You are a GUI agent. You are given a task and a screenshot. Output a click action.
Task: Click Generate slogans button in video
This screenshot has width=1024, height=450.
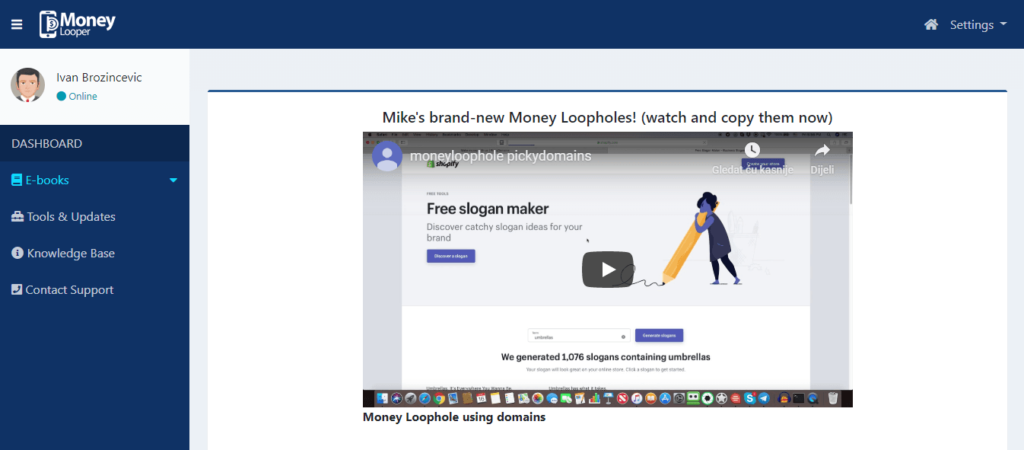[659, 336]
